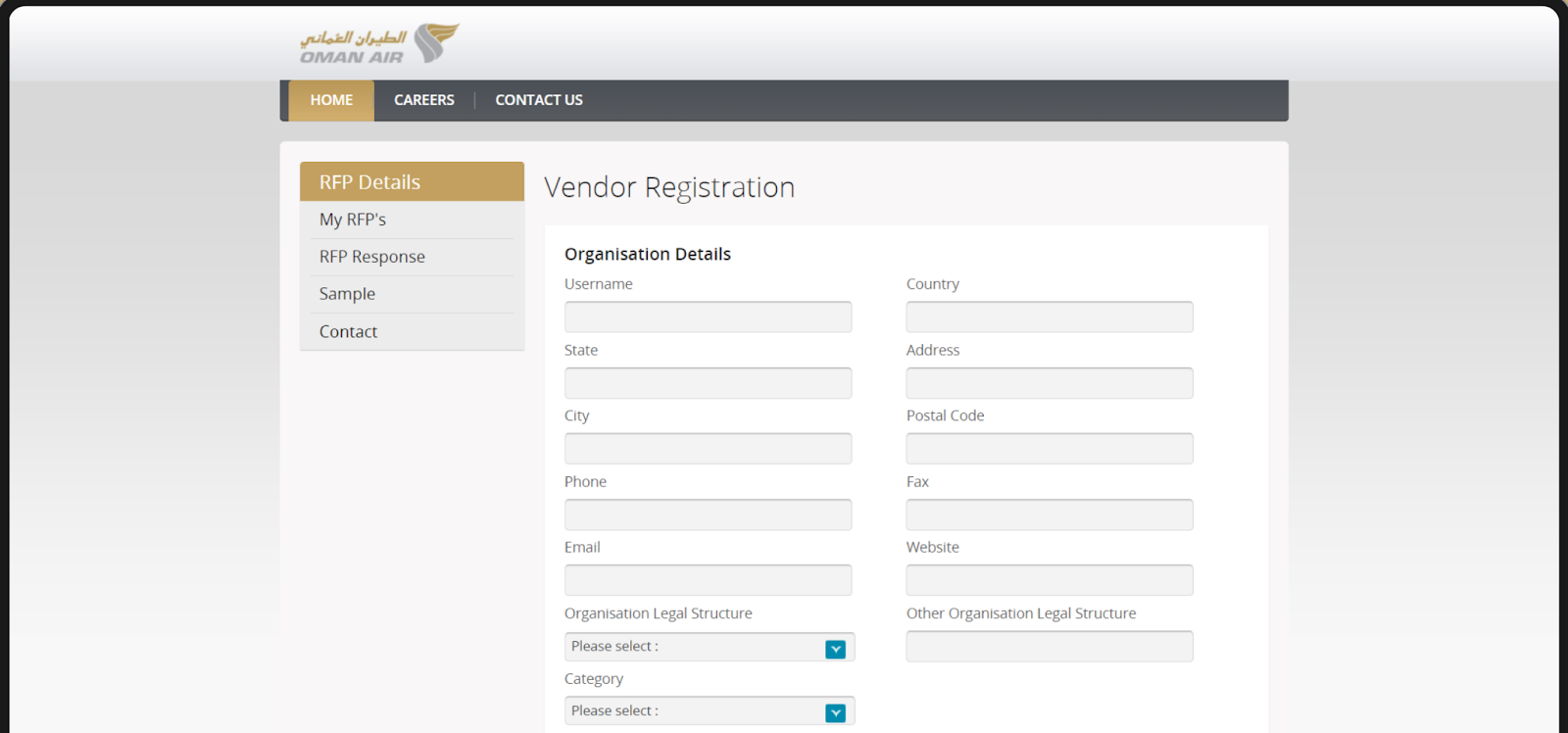Focus Other Organisation Legal Structure field

click(x=1050, y=647)
